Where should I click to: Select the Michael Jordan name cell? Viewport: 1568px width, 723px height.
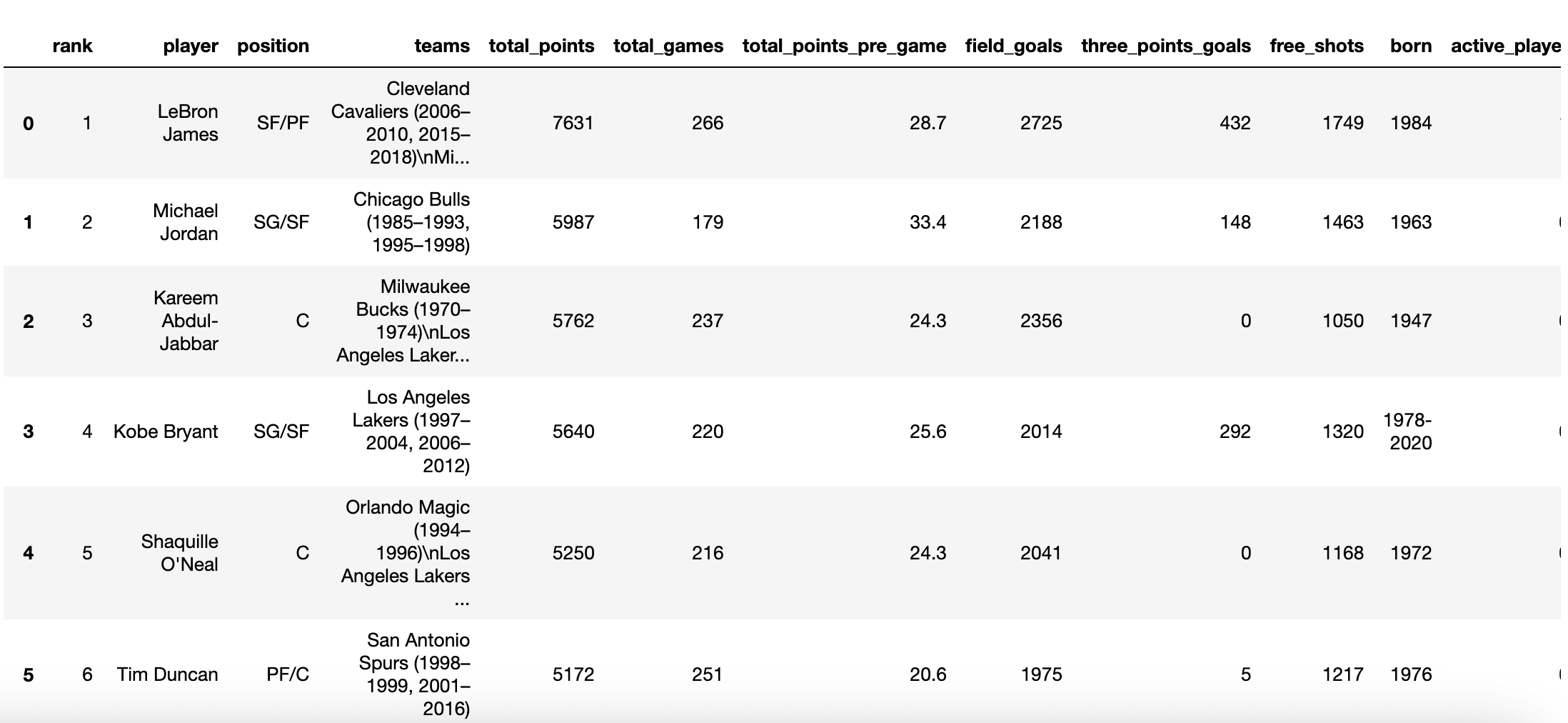pos(185,222)
